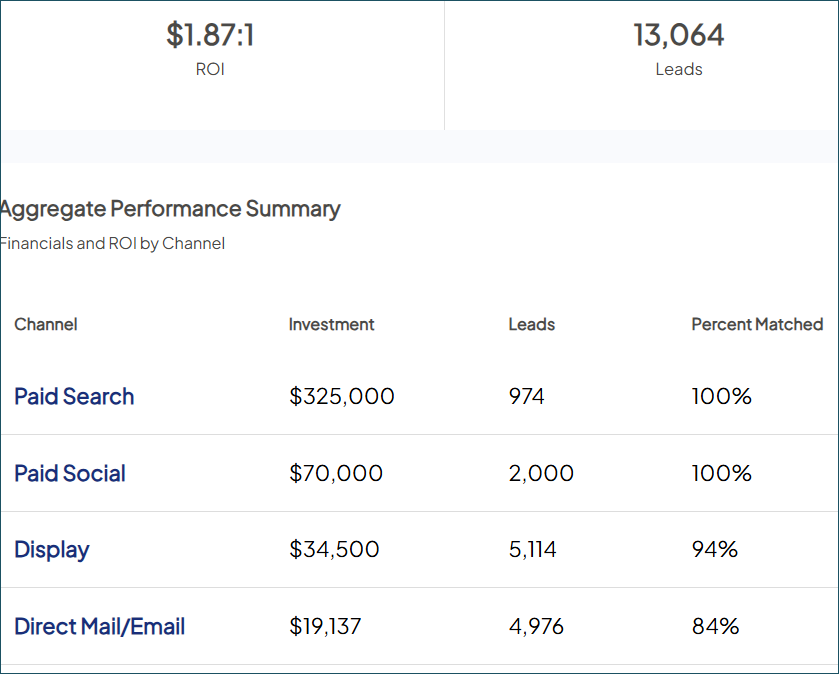Open the Paid Search channel details

coord(74,396)
